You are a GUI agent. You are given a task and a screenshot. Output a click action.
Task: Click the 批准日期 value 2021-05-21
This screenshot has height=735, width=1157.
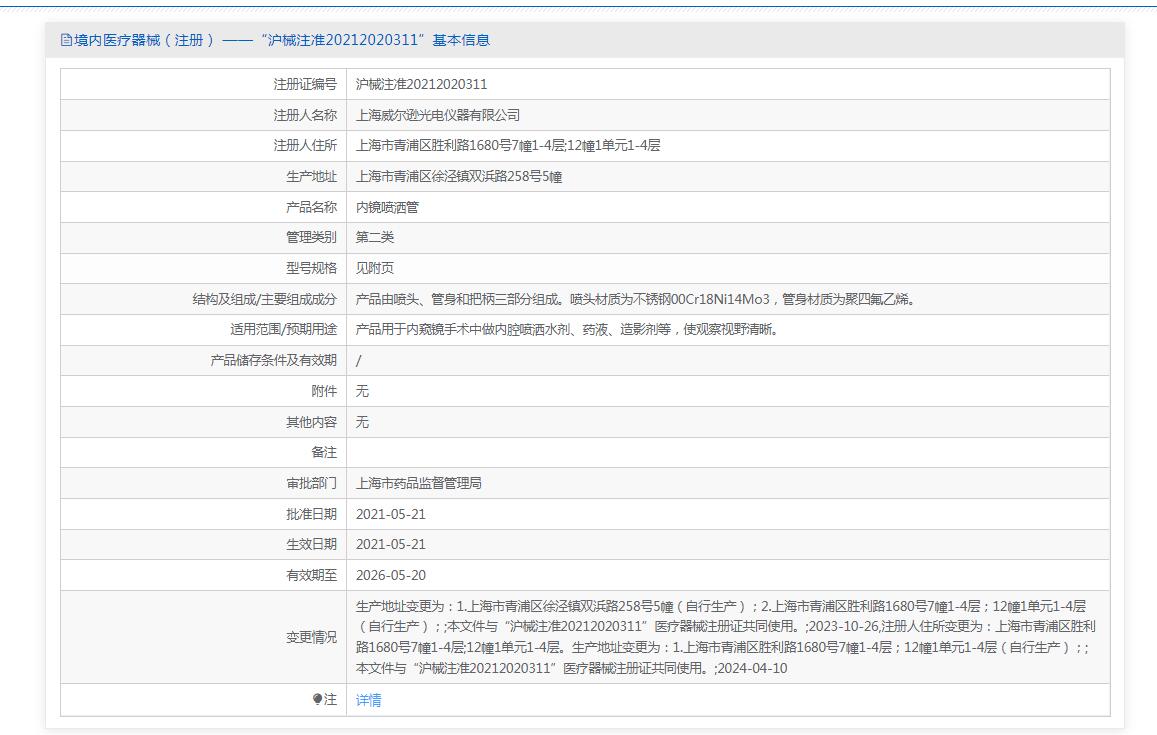391,514
